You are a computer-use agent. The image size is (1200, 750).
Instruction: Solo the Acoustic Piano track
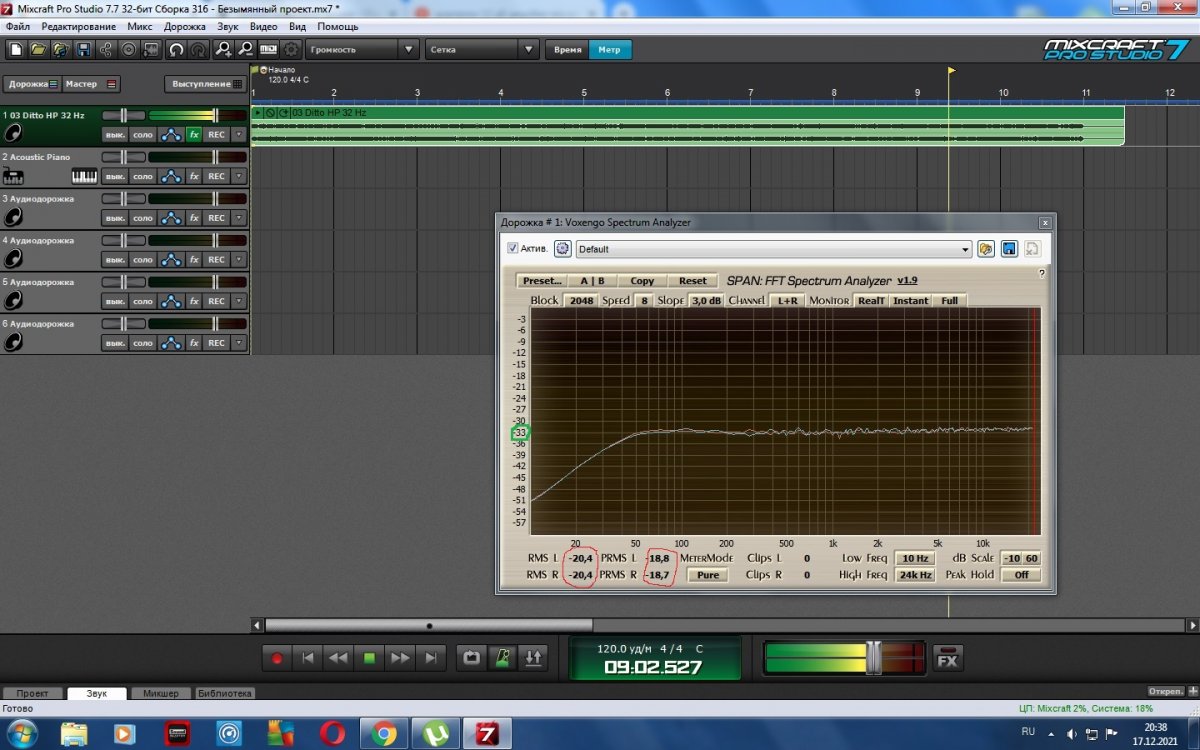tap(143, 176)
